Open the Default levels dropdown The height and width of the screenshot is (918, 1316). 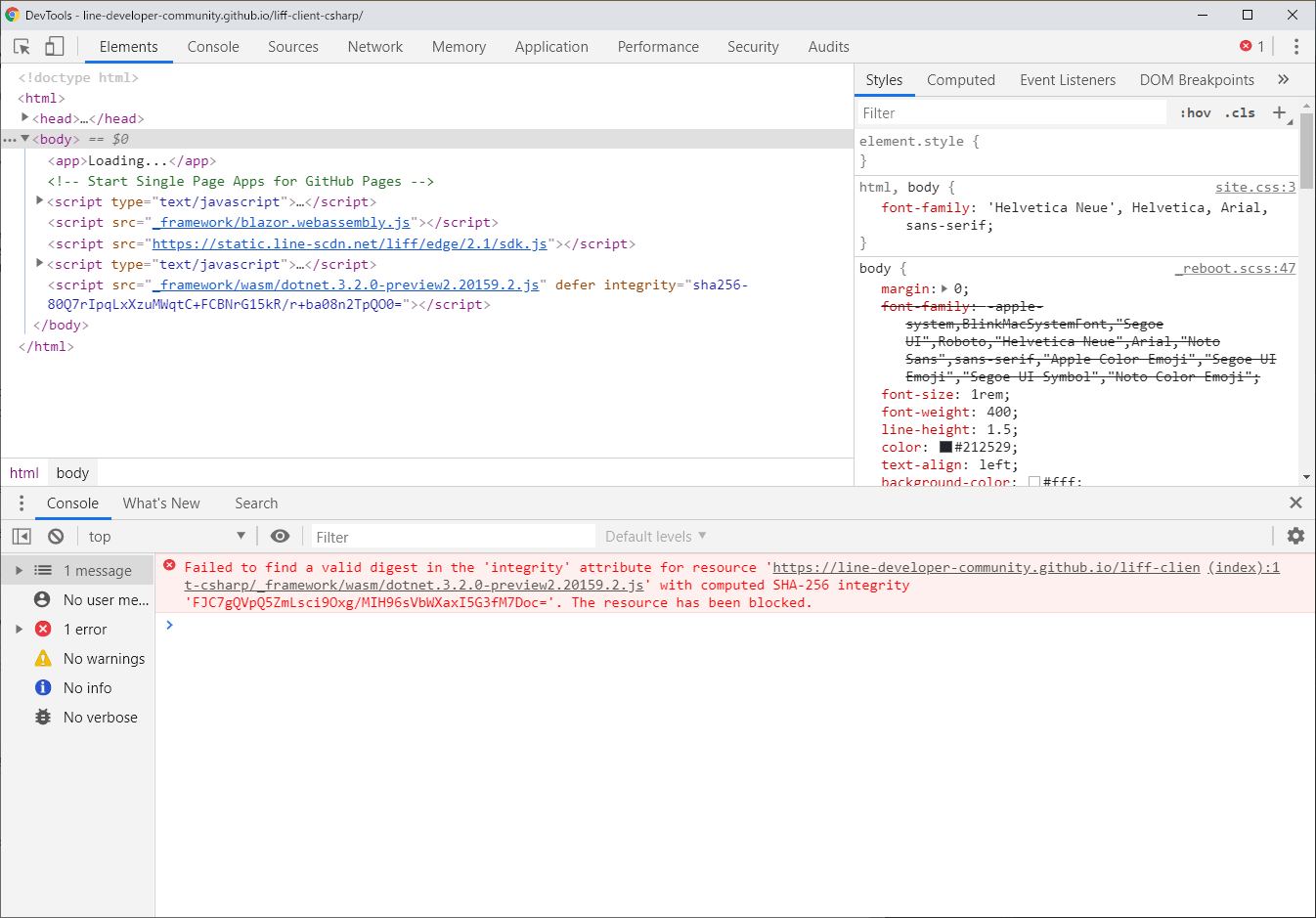click(655, 537)
